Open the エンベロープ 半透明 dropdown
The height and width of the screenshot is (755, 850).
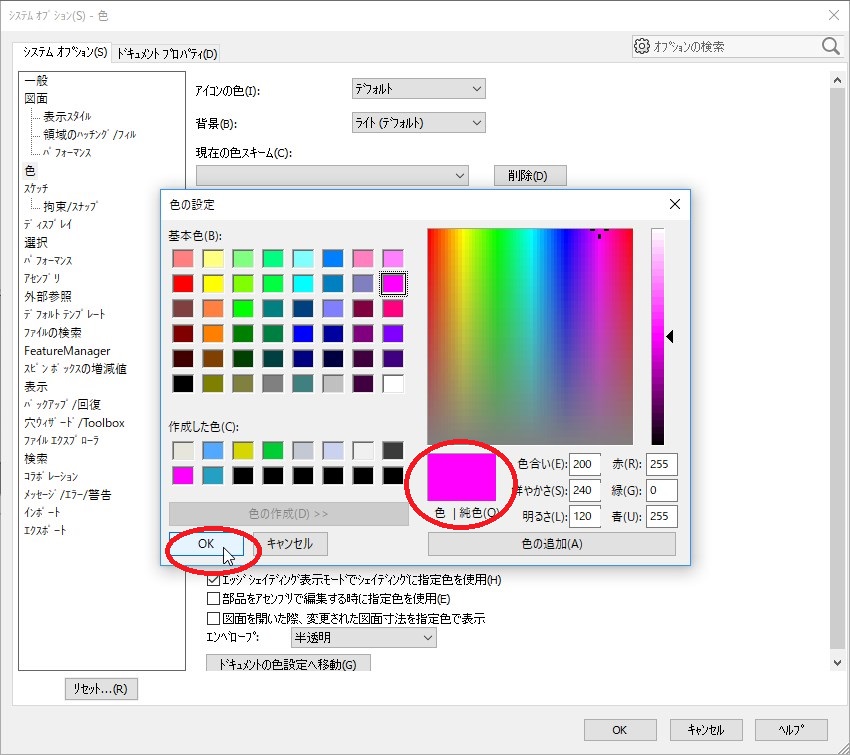click(362, 637)
